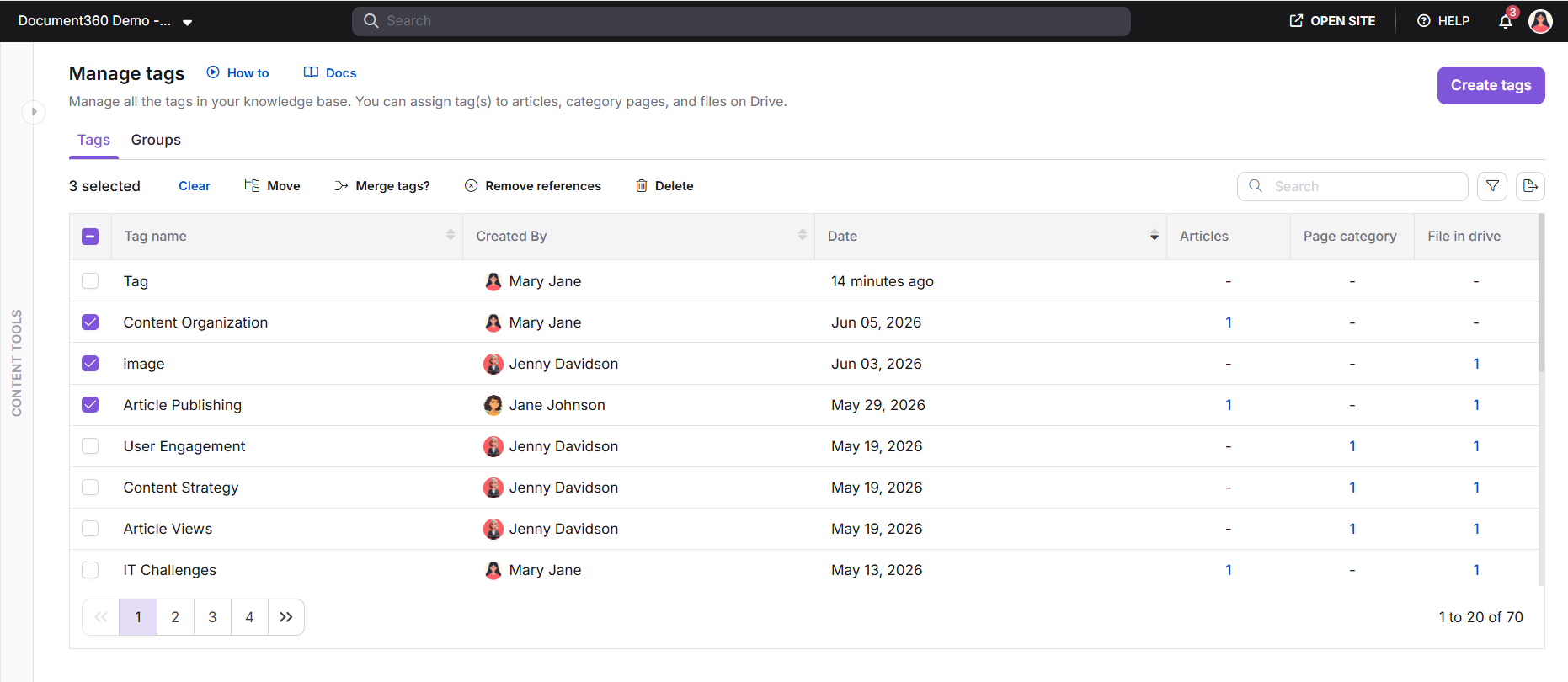Open the Document360 Demo project dropdown
The width and height of the screenshot is (1568, 682).
click(x=105, y=21)
